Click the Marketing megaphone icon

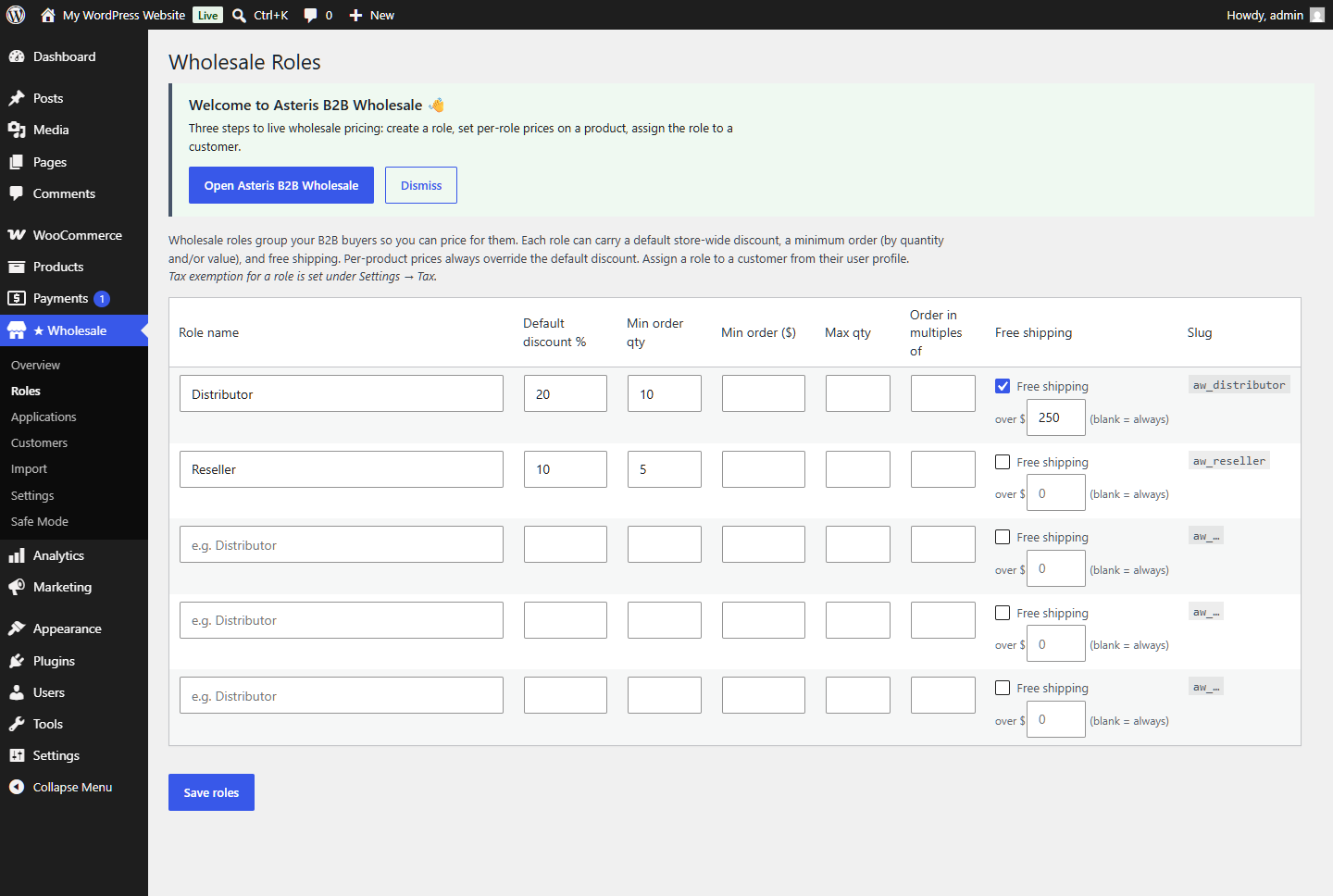tap(17, 587)
